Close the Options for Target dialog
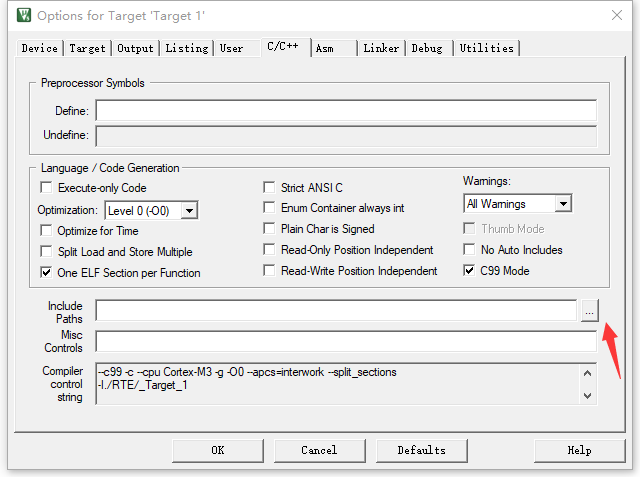640x477 pixels. click(617, 15)
